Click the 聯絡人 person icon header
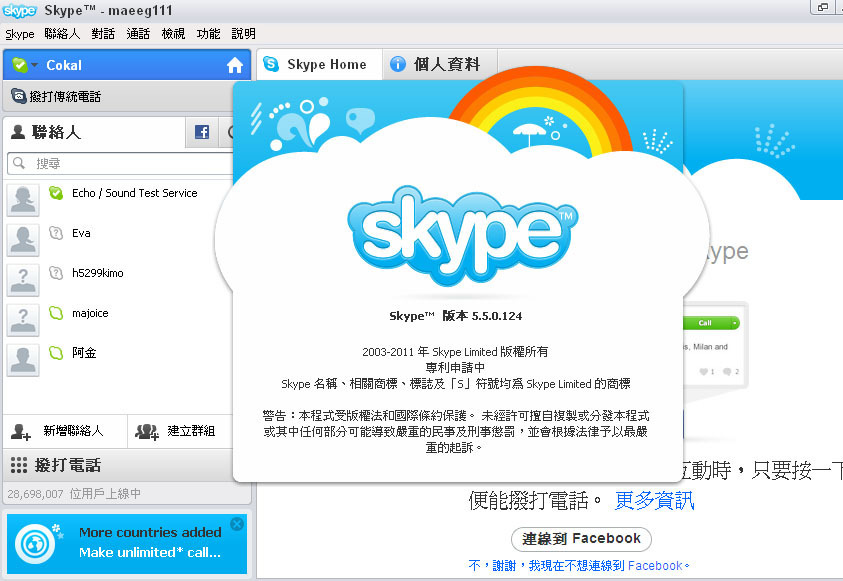The width and height of the screenshot is (843, 581). 18,132
